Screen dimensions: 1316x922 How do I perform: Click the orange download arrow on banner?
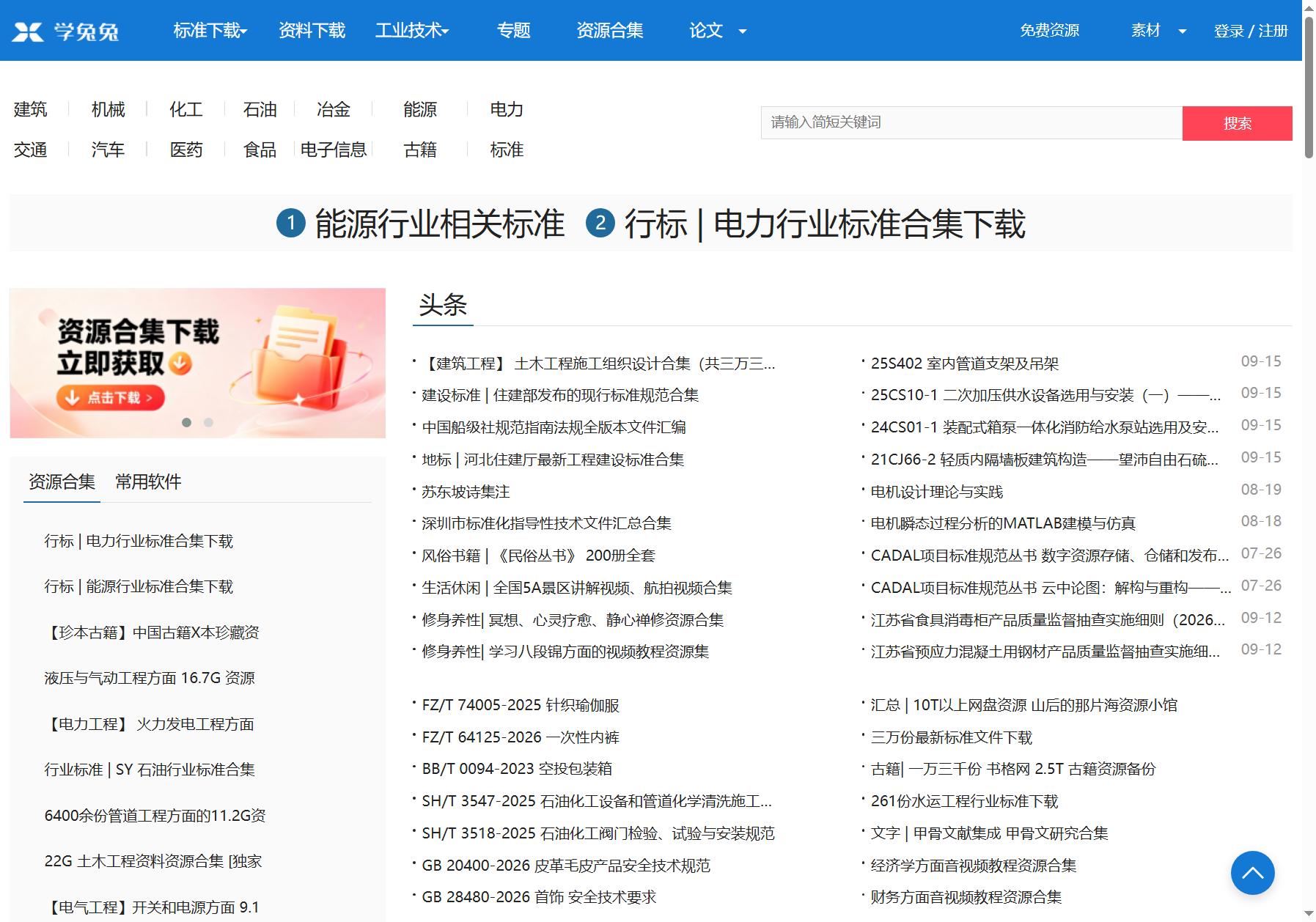180,363
